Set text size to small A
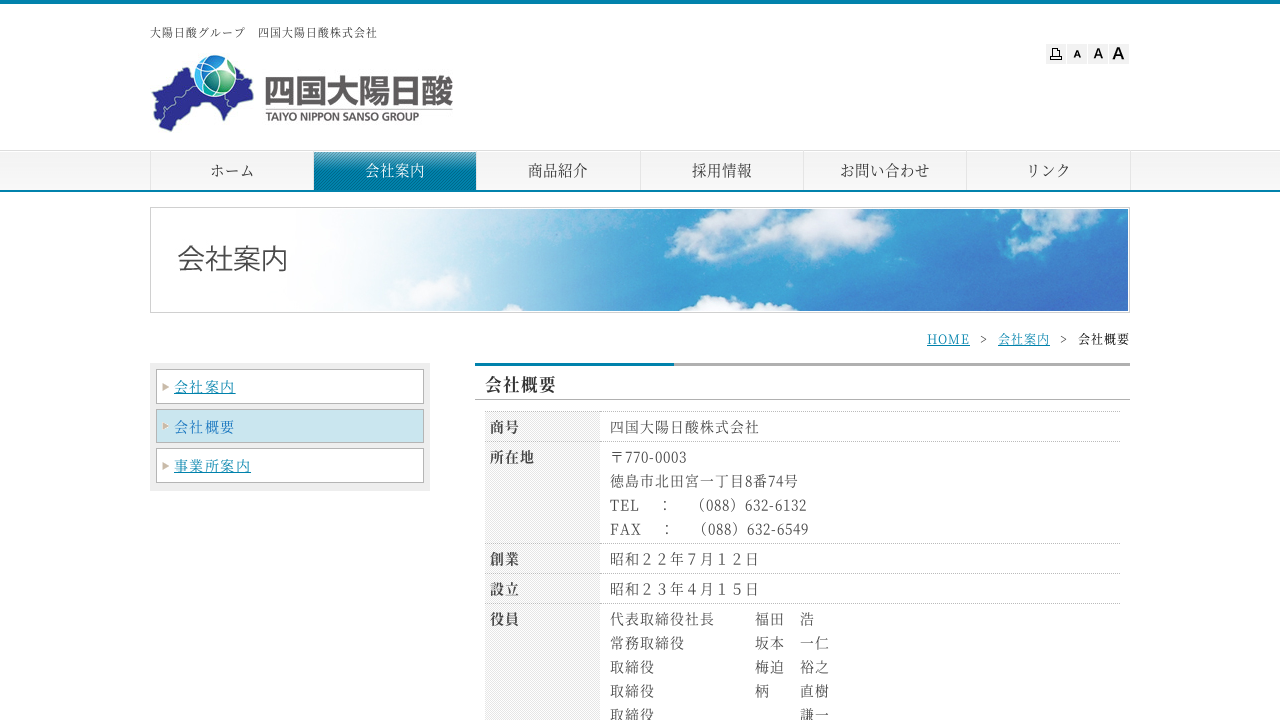The image size is (1280, 720). [1077, 54]
